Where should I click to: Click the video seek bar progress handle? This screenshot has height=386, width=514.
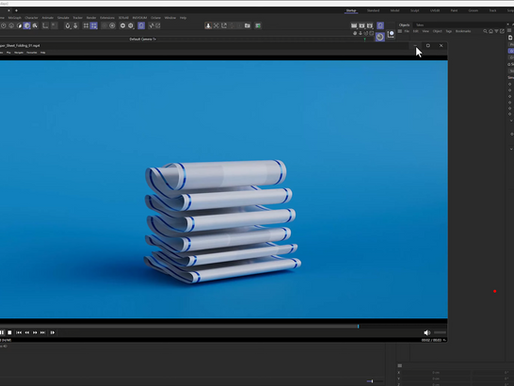click(x=358, y=326)
